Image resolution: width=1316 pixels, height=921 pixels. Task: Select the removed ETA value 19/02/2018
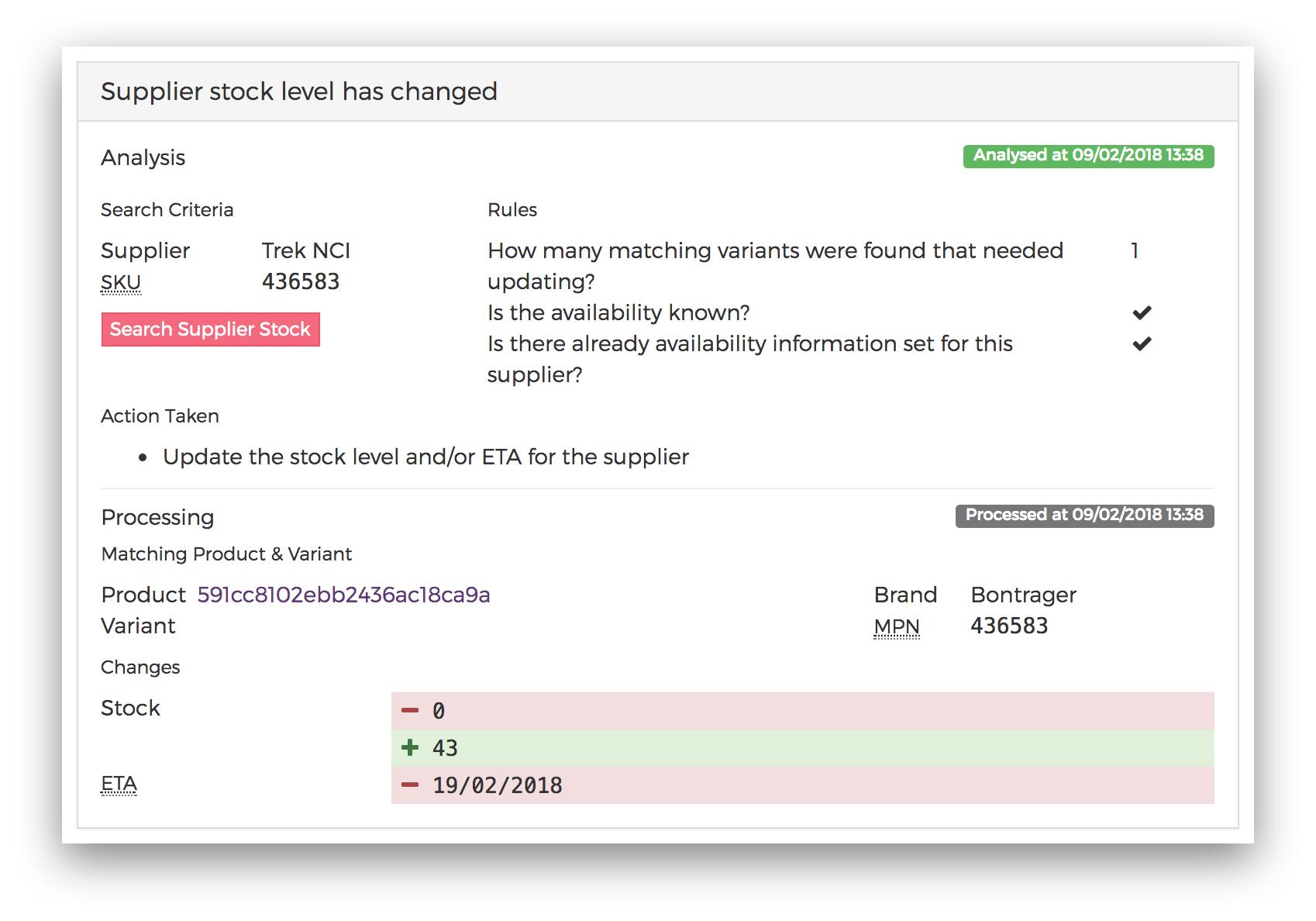point(498,785)
